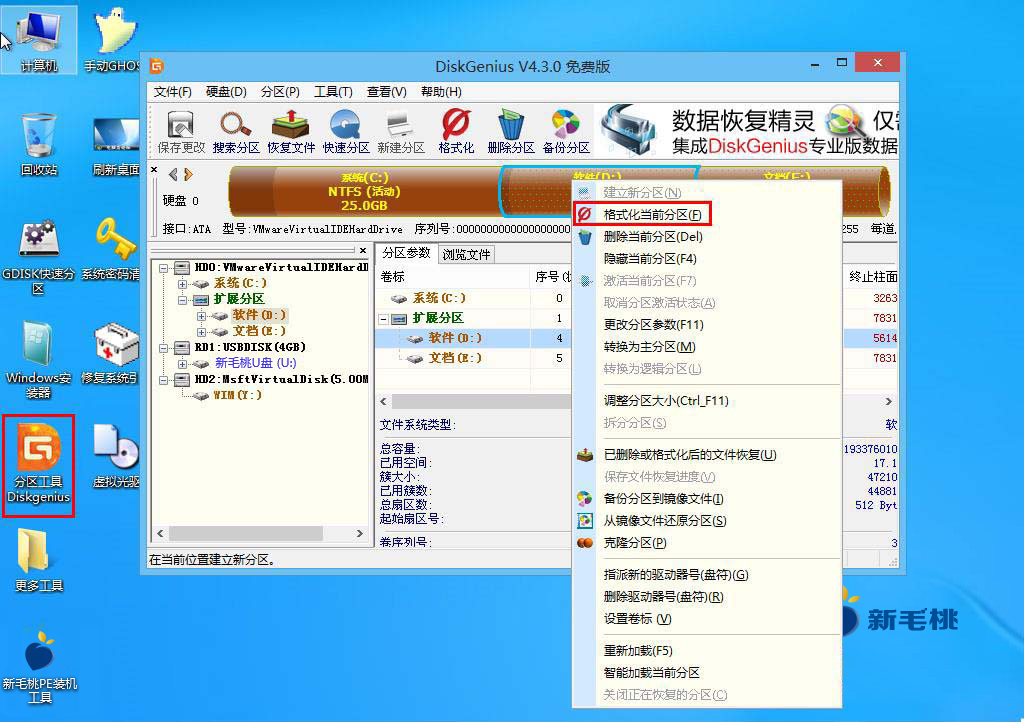The width and height of the screenshot is (1024, 722).
Task: Expand the 系统(C:) node in disk tree
Action: coord(182,284)
